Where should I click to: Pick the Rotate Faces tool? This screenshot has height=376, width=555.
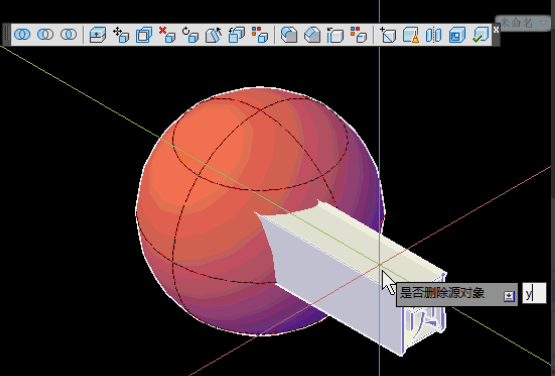[190, 35]
